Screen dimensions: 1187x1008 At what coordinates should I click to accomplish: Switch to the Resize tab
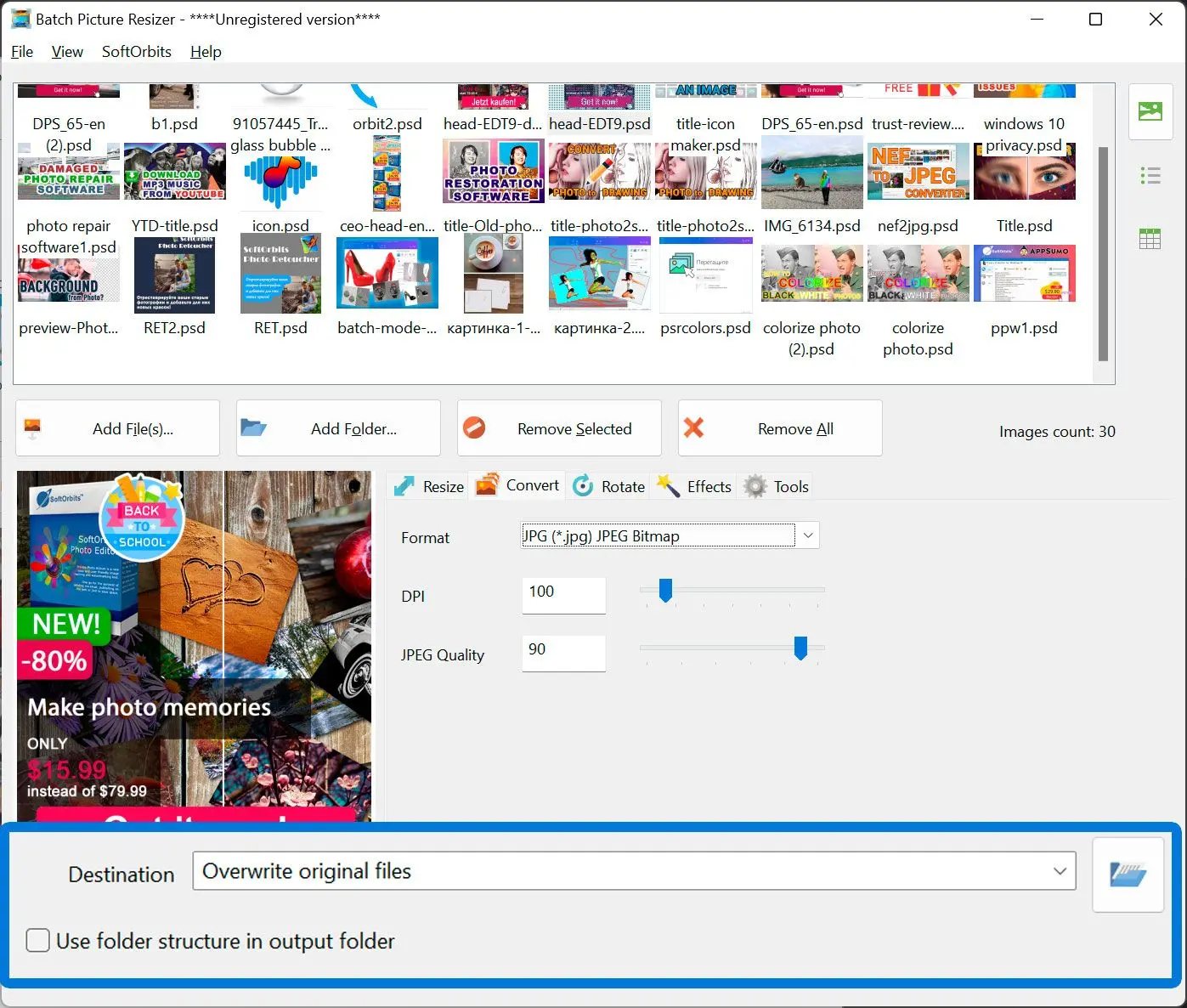tap(429, 486)
